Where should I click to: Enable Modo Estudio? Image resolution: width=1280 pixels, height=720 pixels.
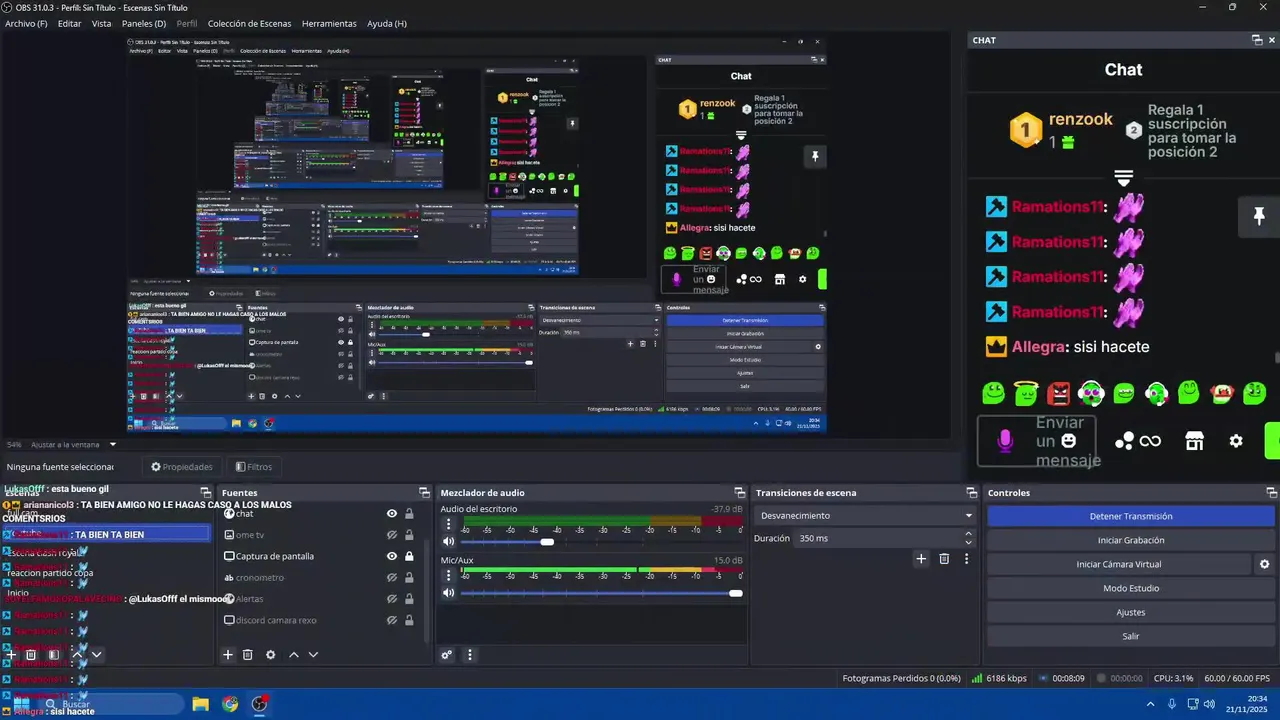[x=1131, y=588]
